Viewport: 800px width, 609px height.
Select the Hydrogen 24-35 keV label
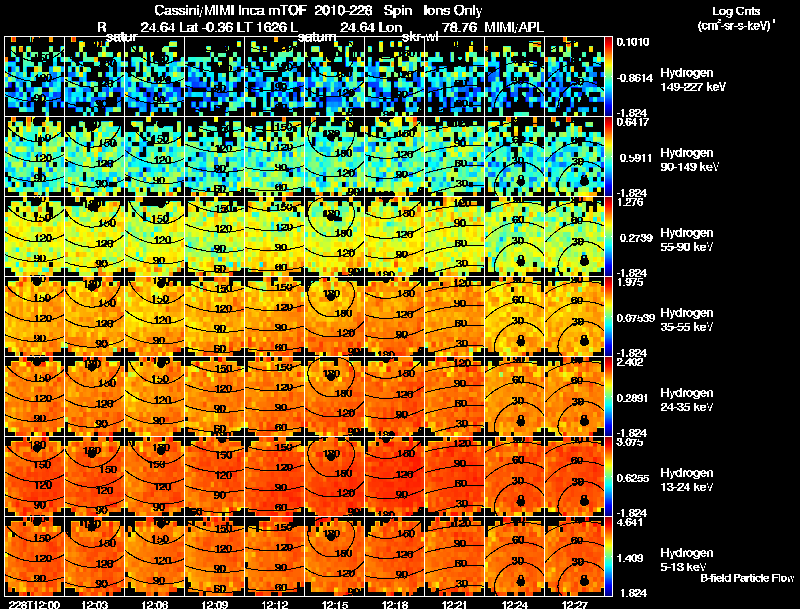[x=687, y=400]
